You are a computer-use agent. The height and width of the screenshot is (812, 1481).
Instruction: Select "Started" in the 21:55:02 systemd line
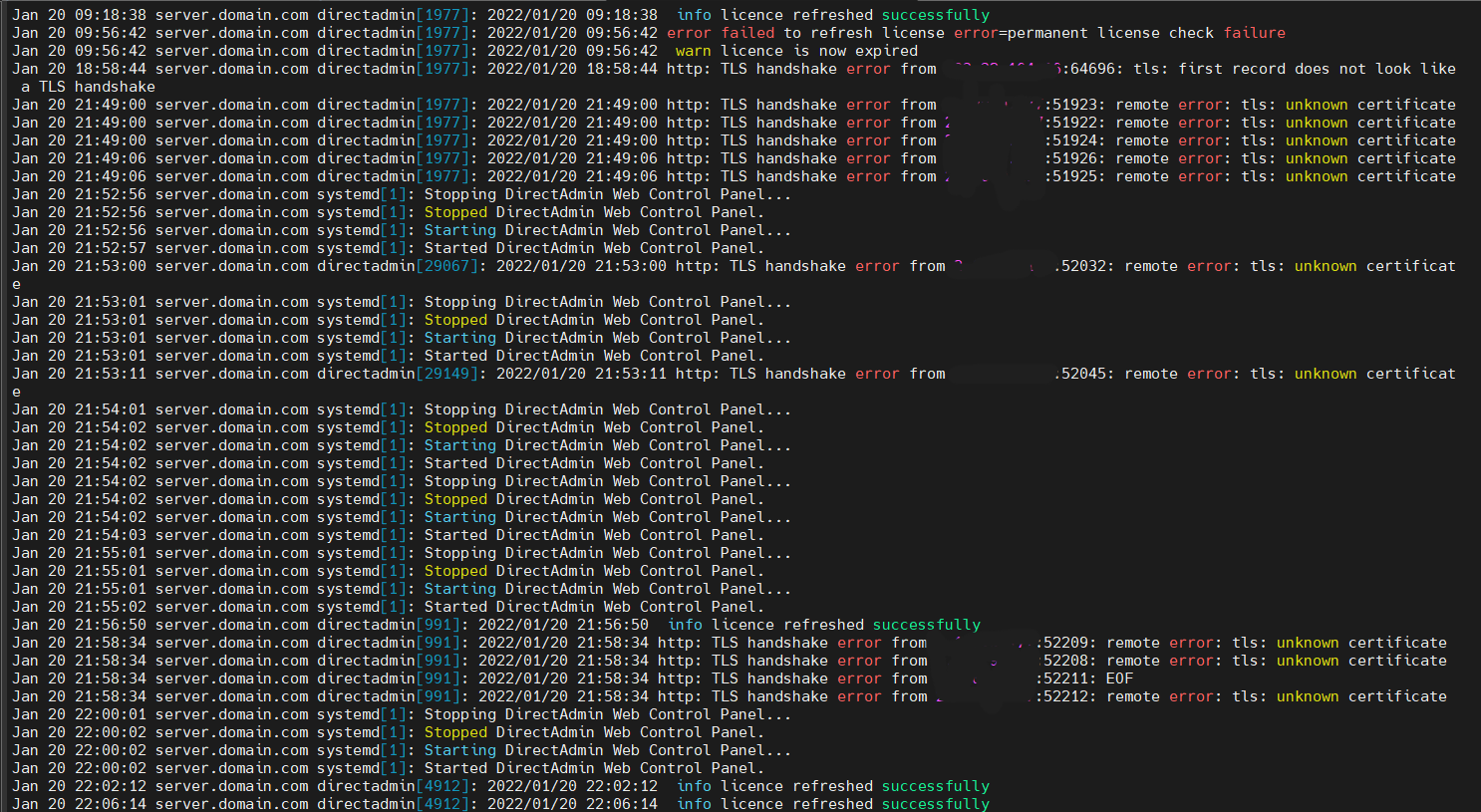[x=455, y=607]
